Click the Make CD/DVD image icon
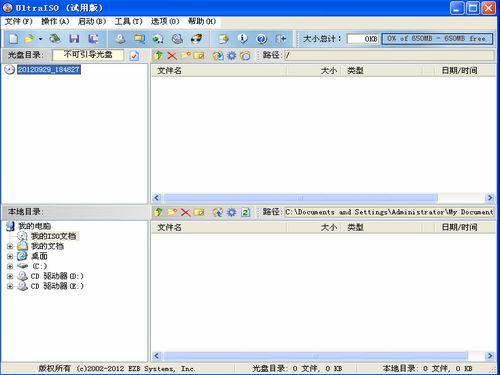 click(120, 39)
